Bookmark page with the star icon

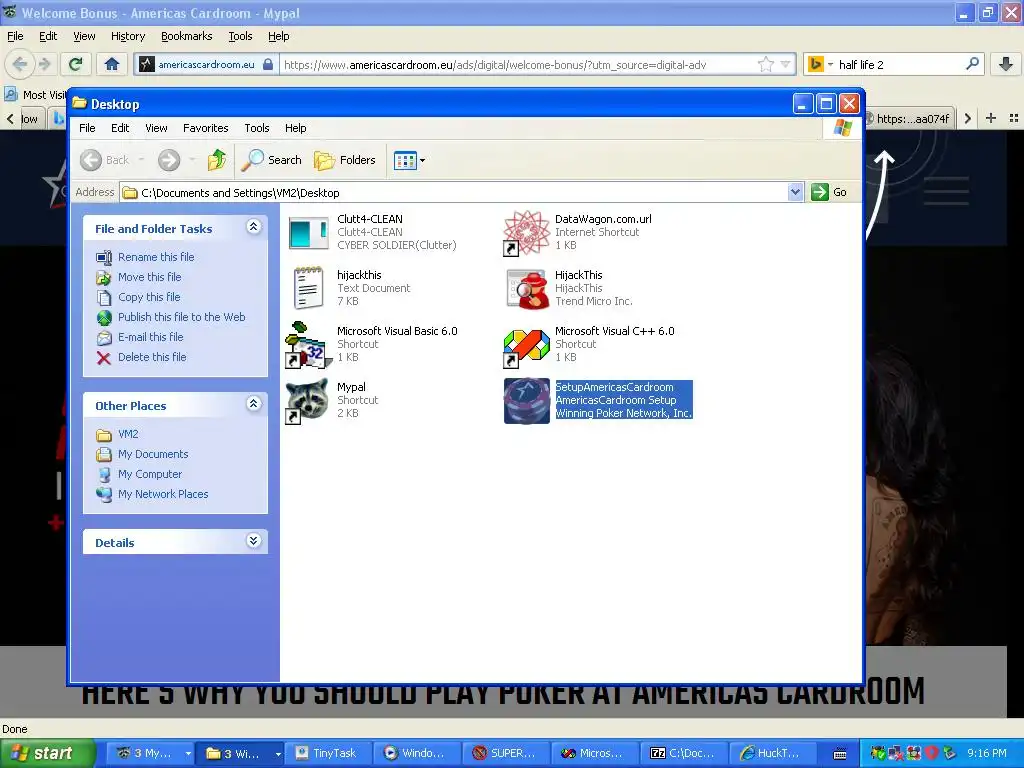coord(765,65)
